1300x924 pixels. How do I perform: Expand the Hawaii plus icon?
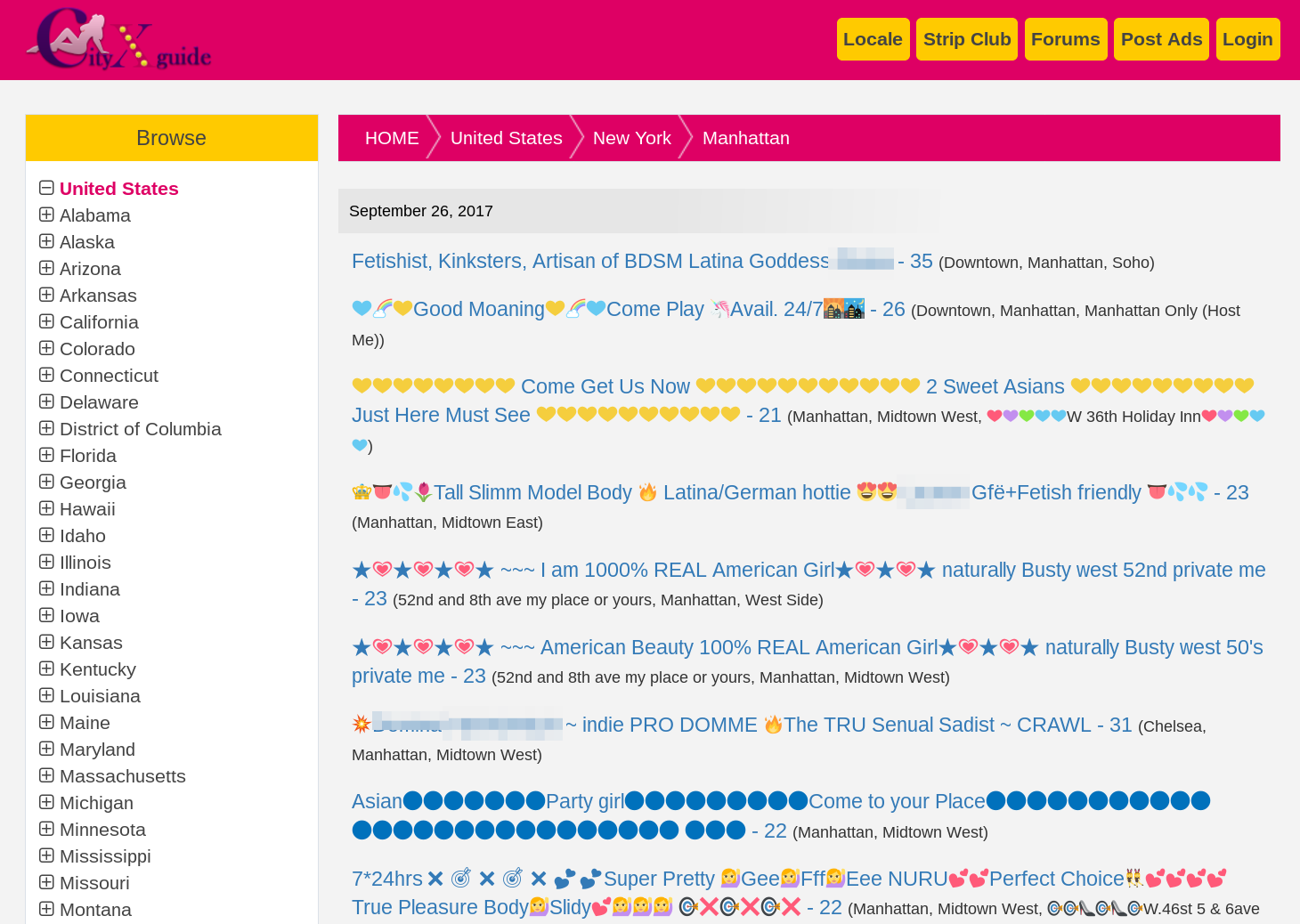(46, 508)
